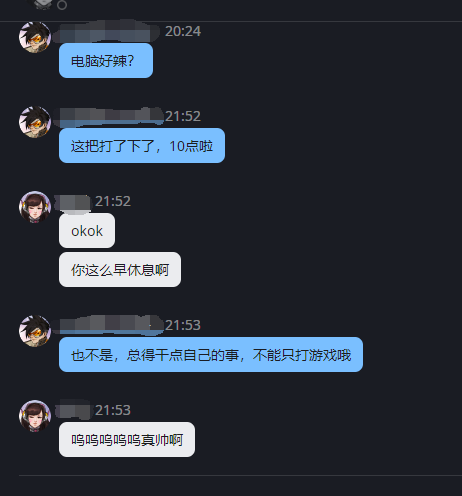462x496 pixels.
Task: Open the Tracer avatar above '这把打了下了' message
Action: click(x=35, y=122)
